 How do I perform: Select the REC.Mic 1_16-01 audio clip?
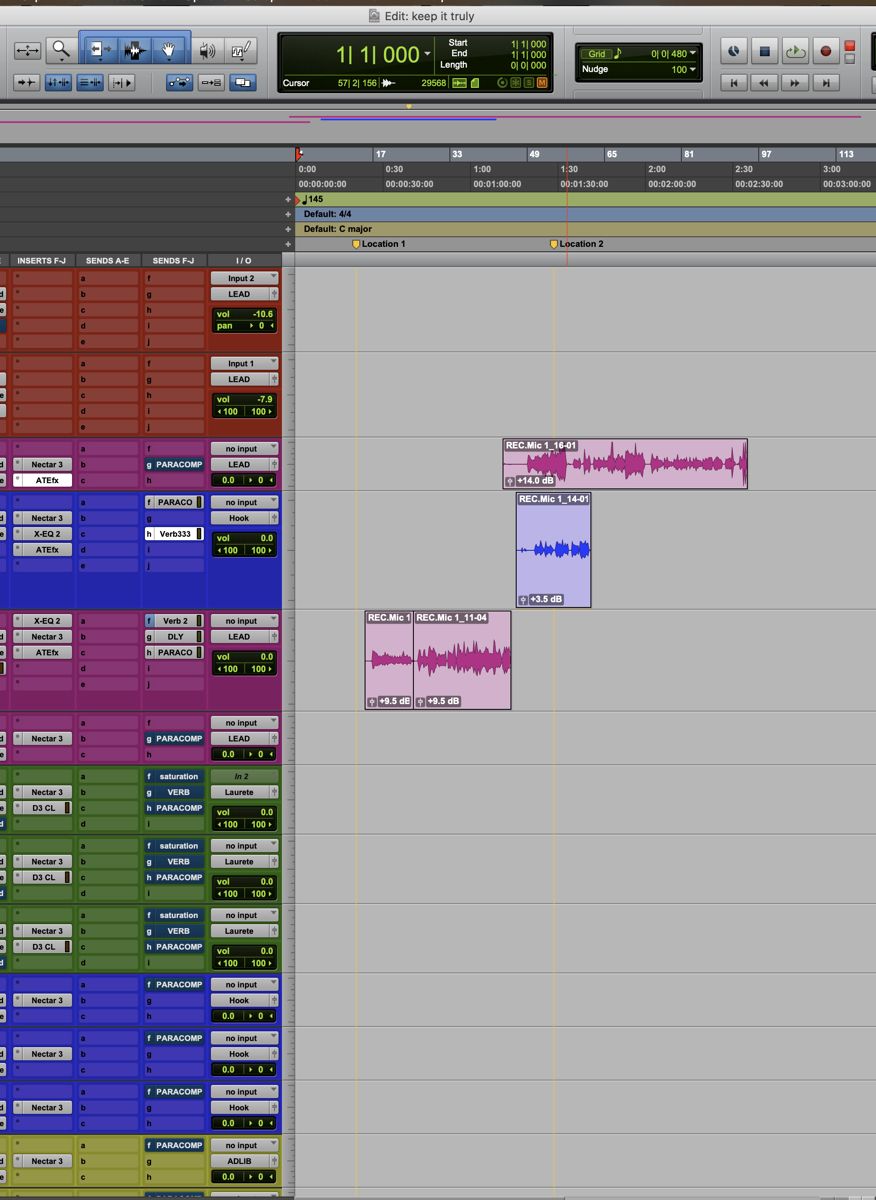tap(625, 464)
